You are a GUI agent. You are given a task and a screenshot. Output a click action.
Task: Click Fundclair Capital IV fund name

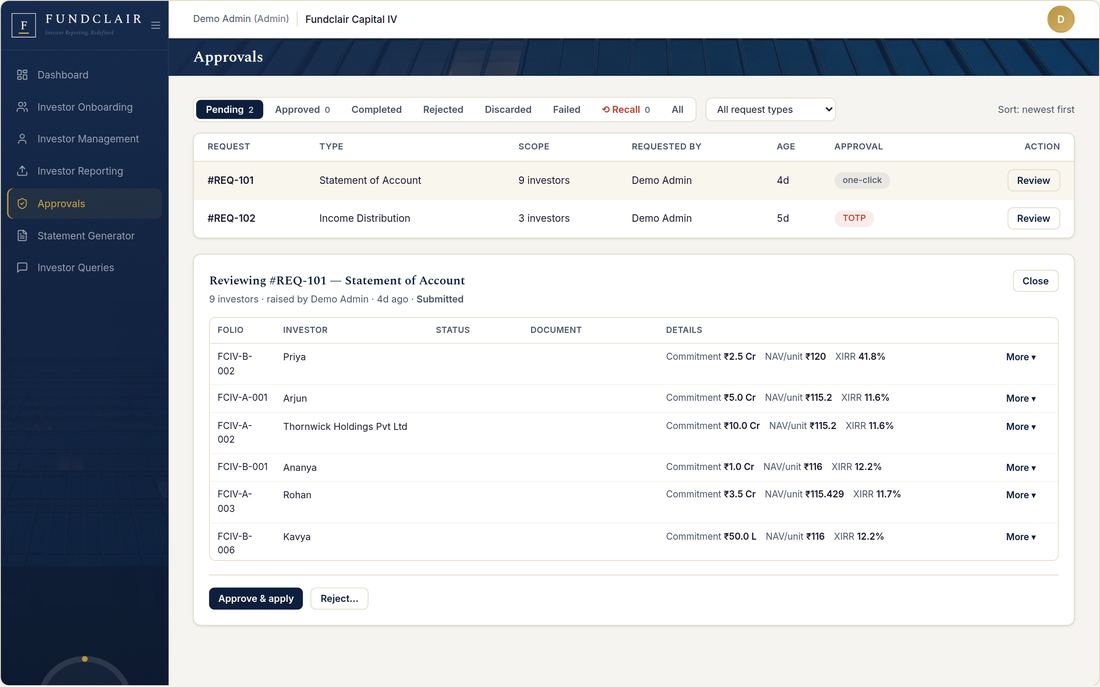click(x=351, y=20)
